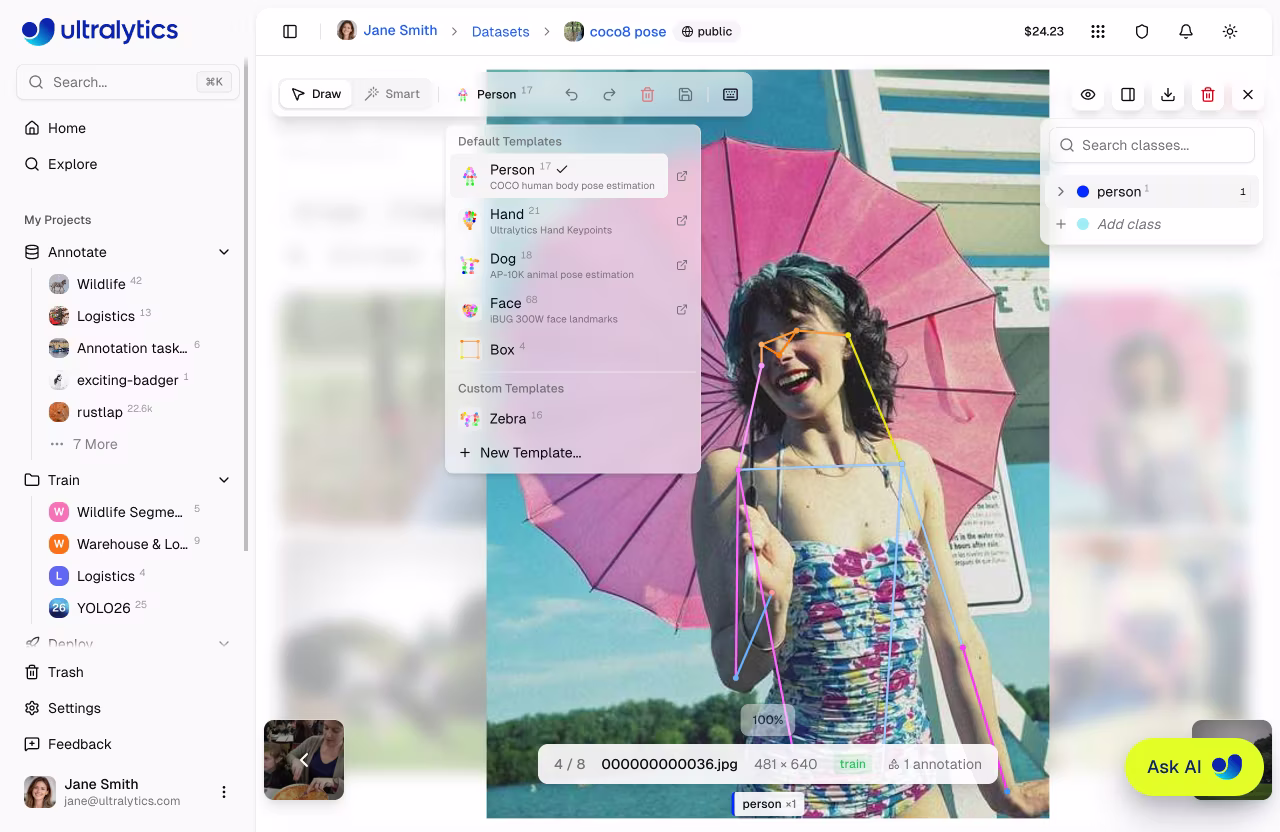1280x832 pixels.
Task: Toggle annotation visibility eye icon
Action: (1088, 94)
